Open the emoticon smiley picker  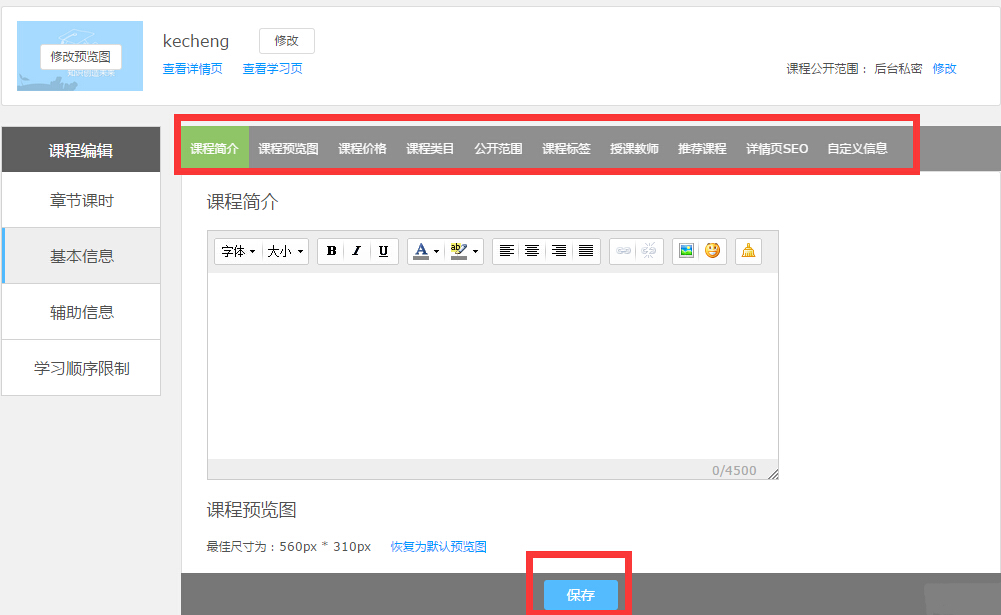tap(712, 251)
